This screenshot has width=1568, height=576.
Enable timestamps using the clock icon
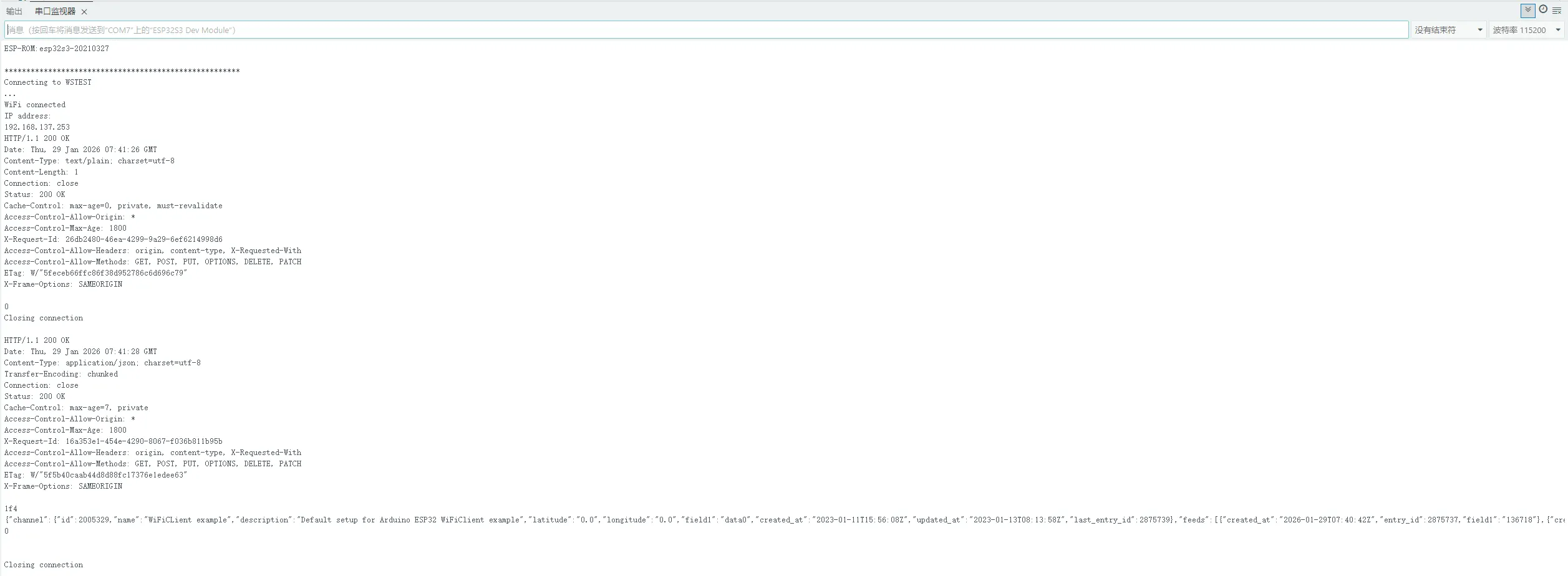[x=1543, y=9]
